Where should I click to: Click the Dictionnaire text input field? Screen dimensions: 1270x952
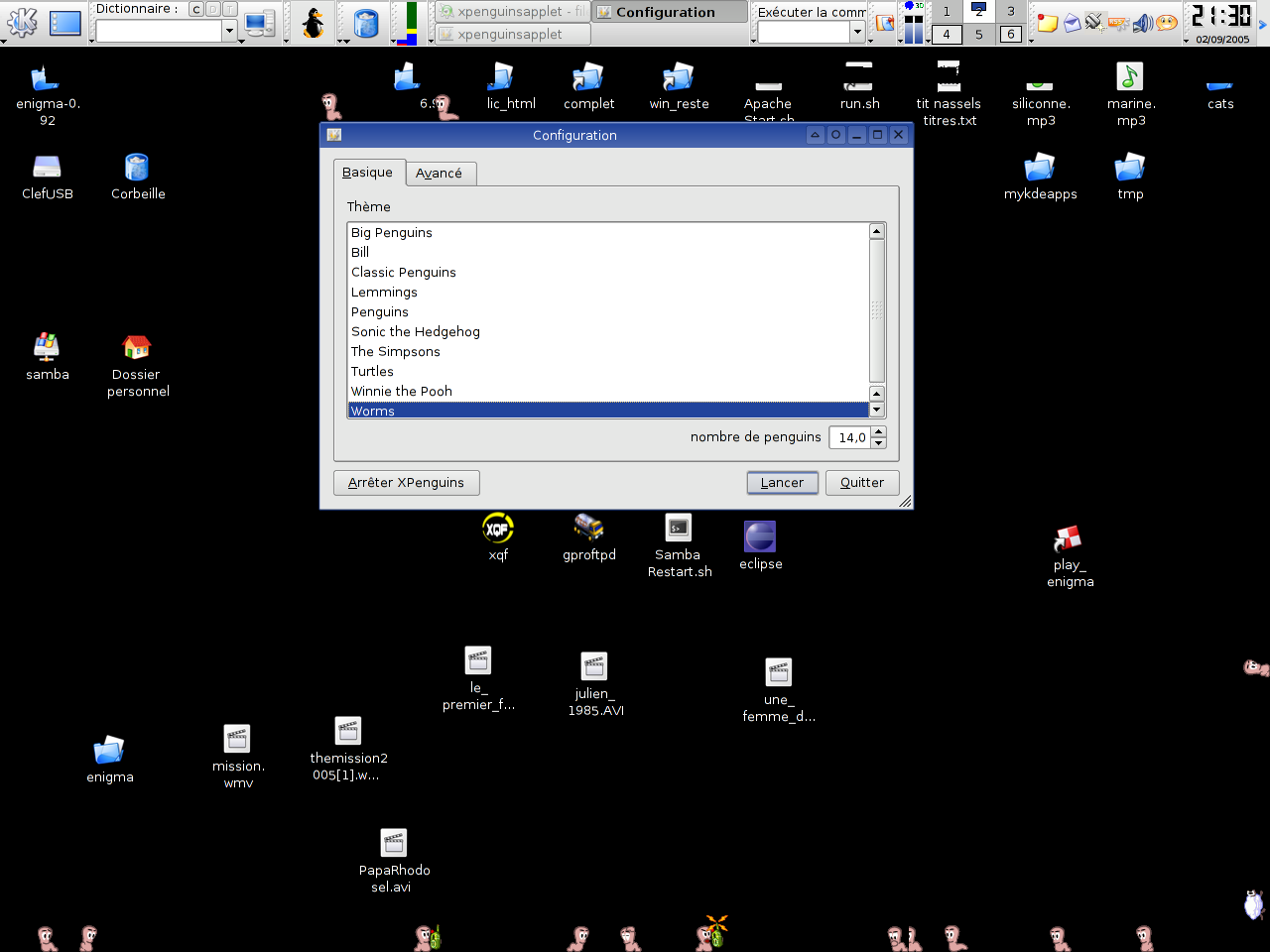pos(159,32)
